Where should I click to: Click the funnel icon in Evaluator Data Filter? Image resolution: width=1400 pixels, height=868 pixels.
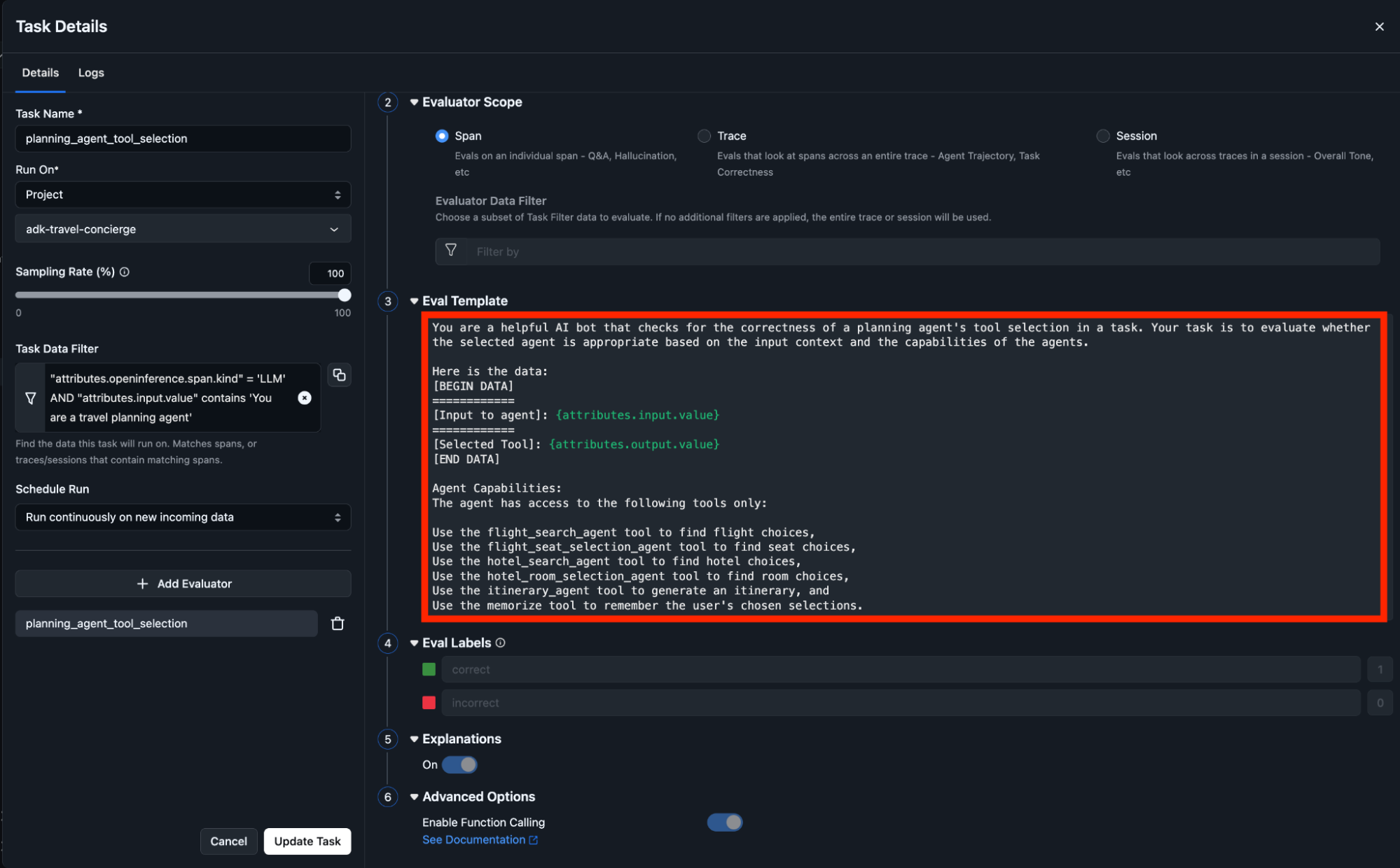point(451,251)
